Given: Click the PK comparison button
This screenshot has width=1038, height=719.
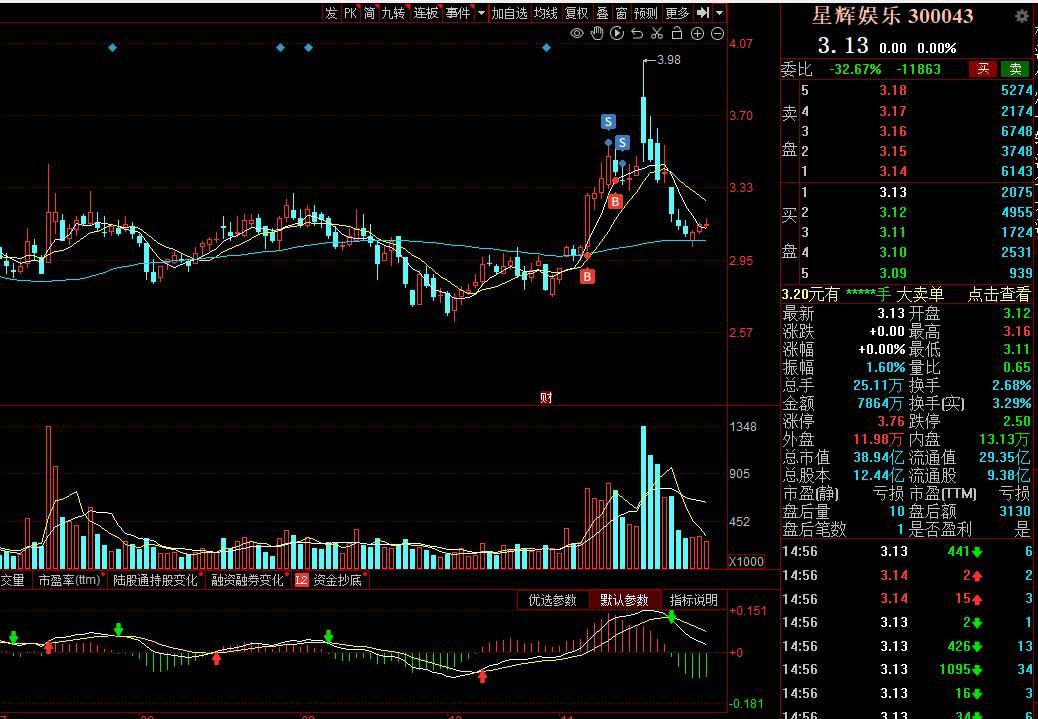Looking at the screenshot, I should click(x=350, y=13).
